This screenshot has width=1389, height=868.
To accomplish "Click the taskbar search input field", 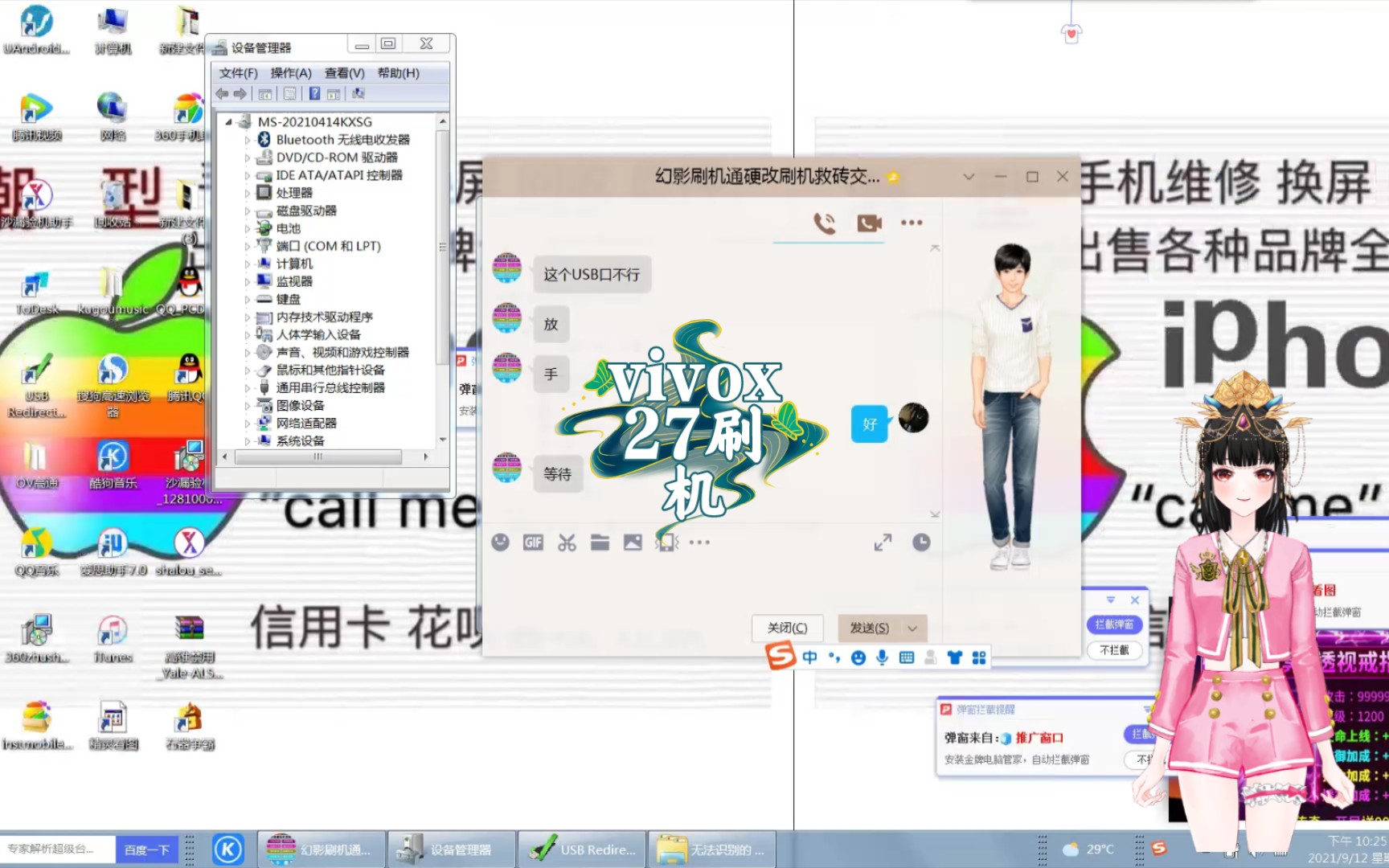I will click(x=57, y=850).
